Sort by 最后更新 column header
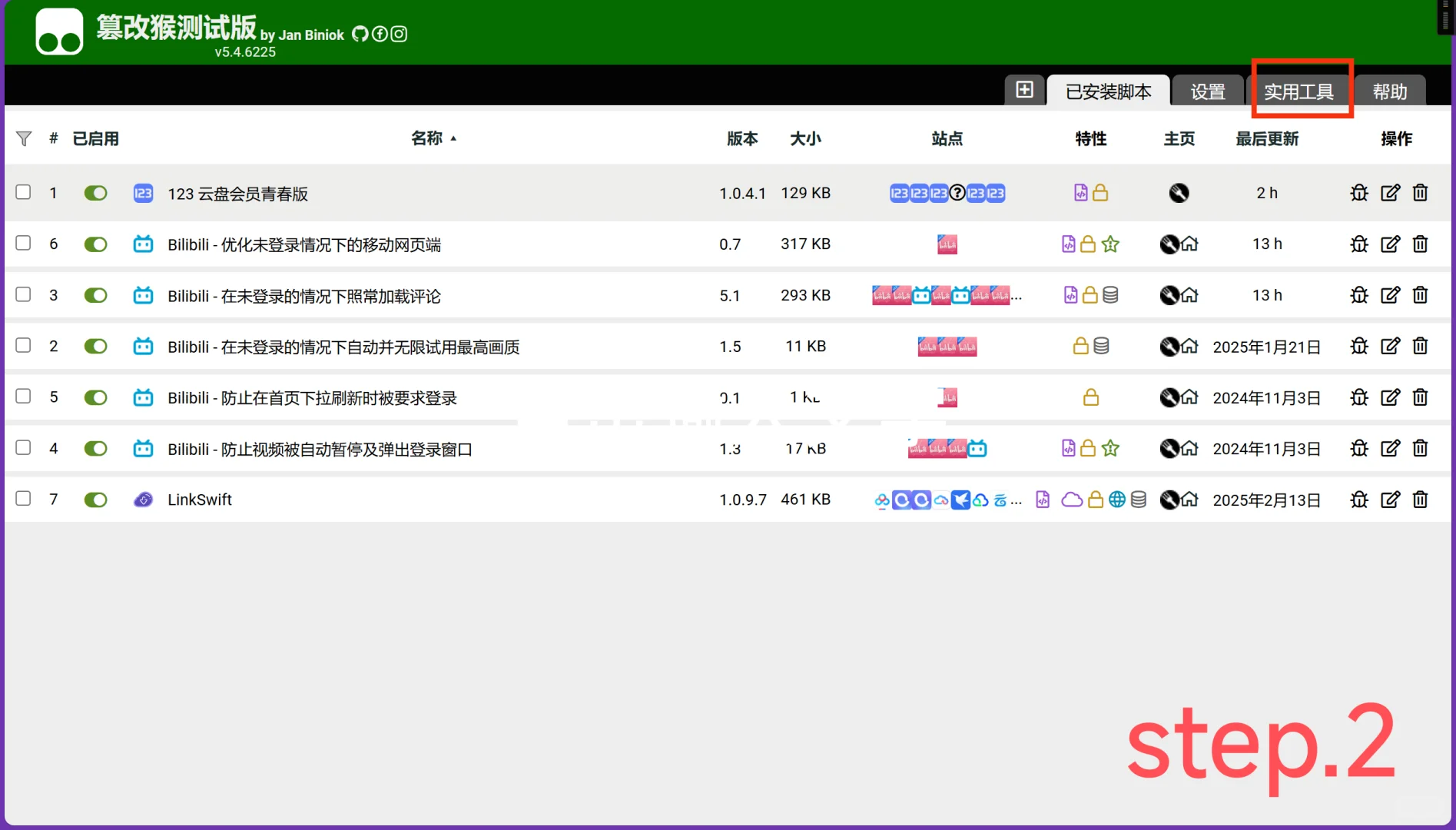This screenshot has height=830, width=1456. [x=1267, y=138]
